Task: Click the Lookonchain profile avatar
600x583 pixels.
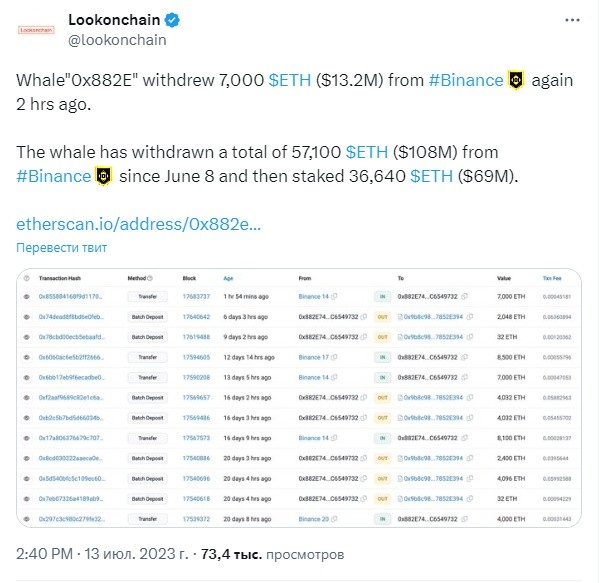Action: (36, 30)
